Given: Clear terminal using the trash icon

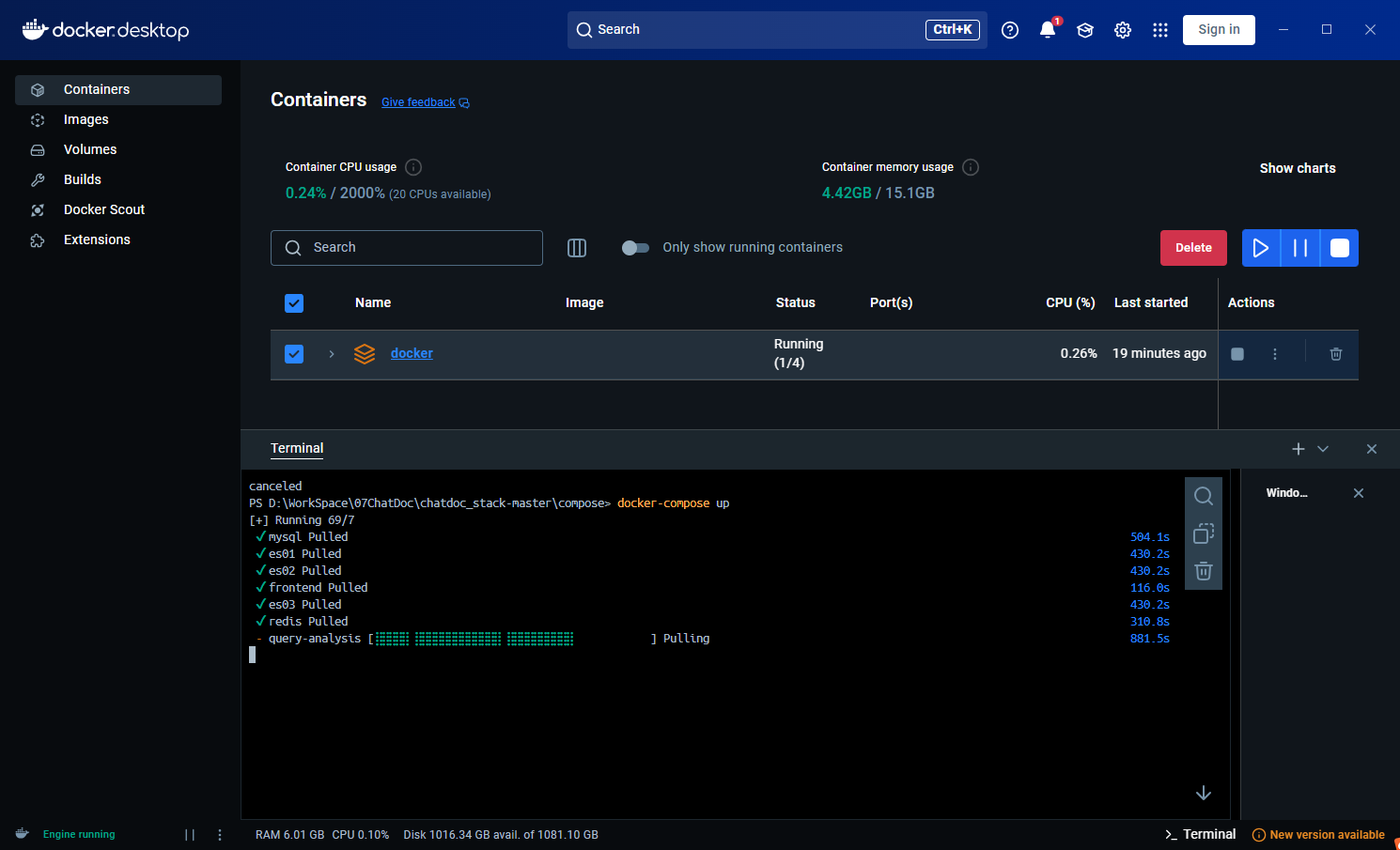Looking at the screenshot, I should coord(1204,571).
